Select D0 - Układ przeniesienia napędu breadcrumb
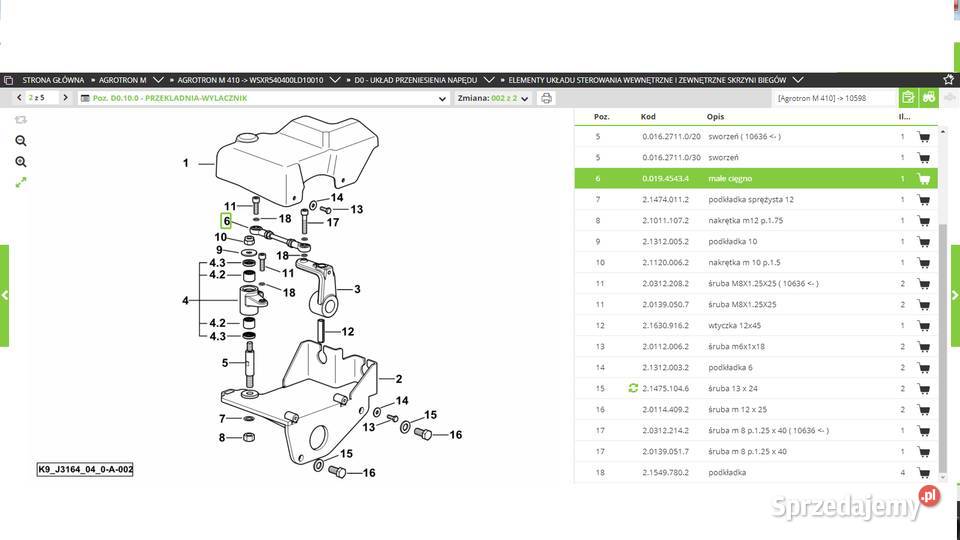This screenshot has width=960, height=540. pos(415,79)
